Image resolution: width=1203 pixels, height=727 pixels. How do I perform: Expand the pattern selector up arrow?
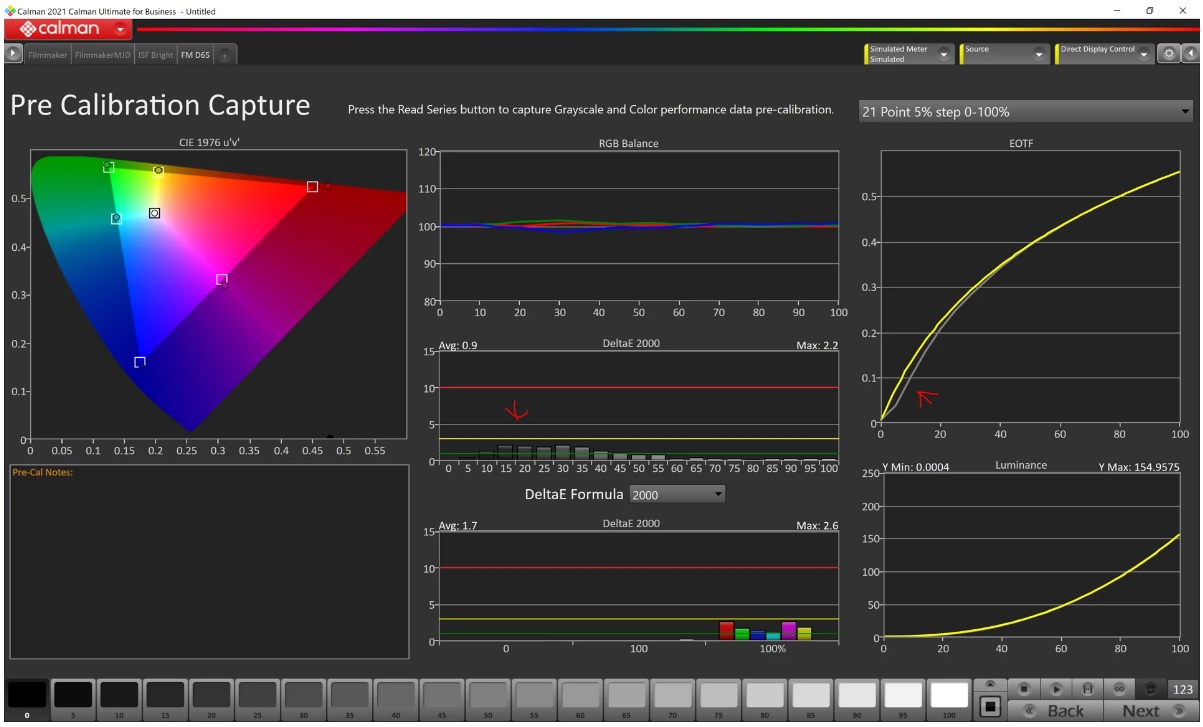tap(989, 685)
